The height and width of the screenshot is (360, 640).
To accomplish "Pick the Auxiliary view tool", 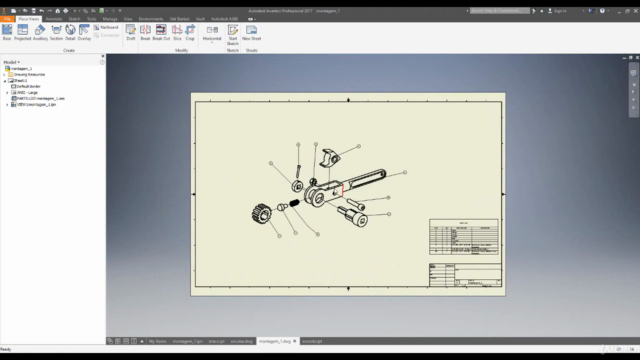I will point(40,32).
